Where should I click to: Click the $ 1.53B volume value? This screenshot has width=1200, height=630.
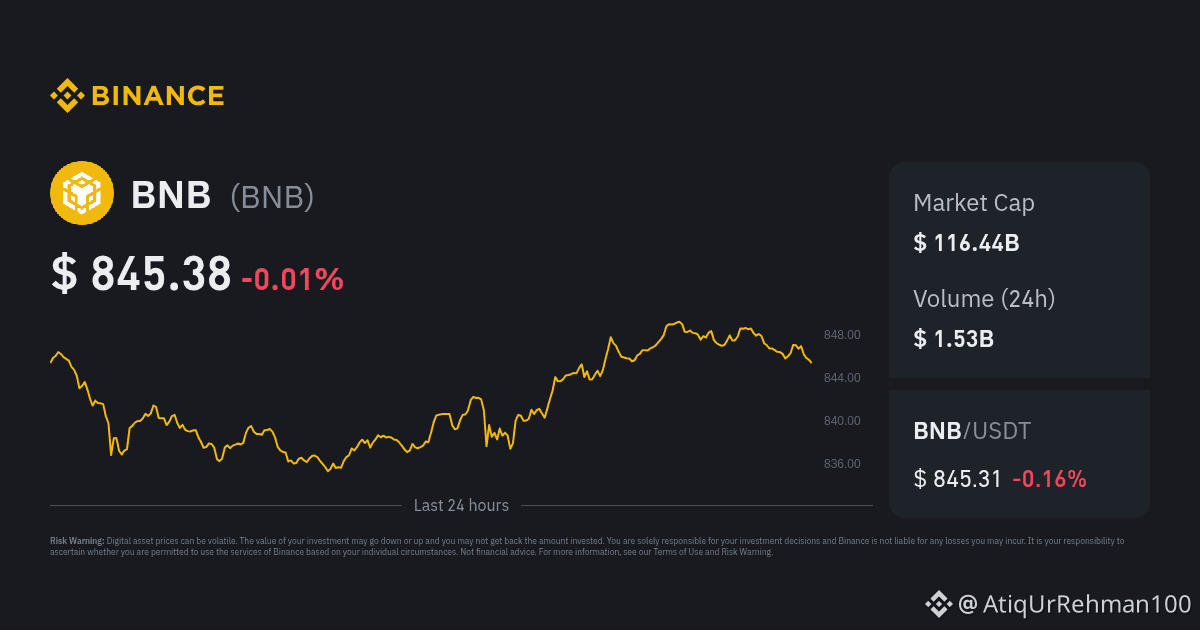point(953,338)
